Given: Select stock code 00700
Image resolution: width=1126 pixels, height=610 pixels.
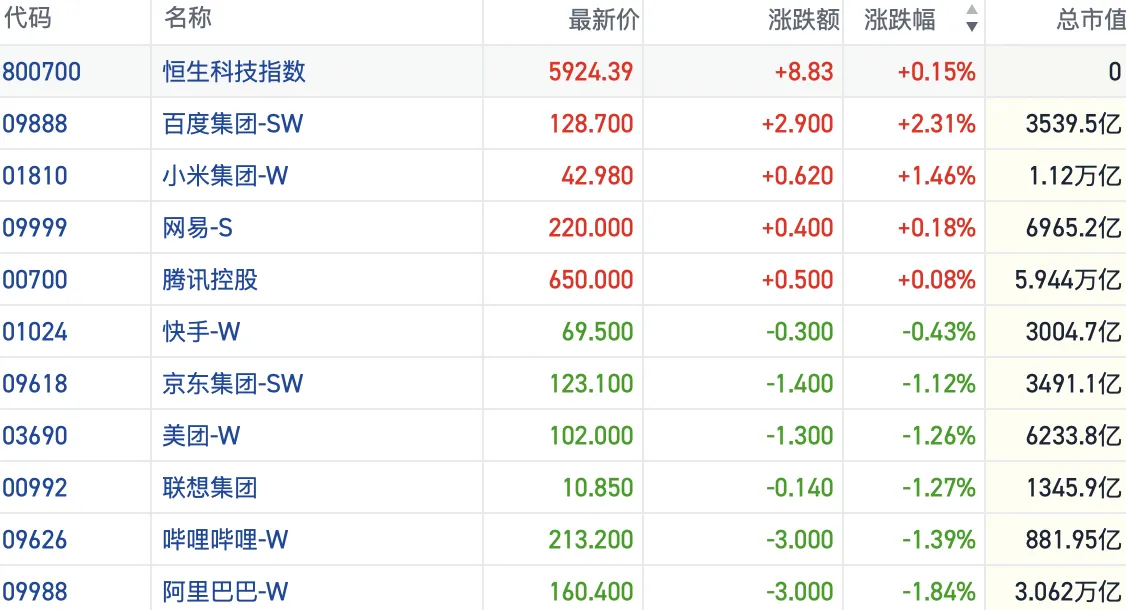Looking at the screenshot, I should [x=34, y=279].
